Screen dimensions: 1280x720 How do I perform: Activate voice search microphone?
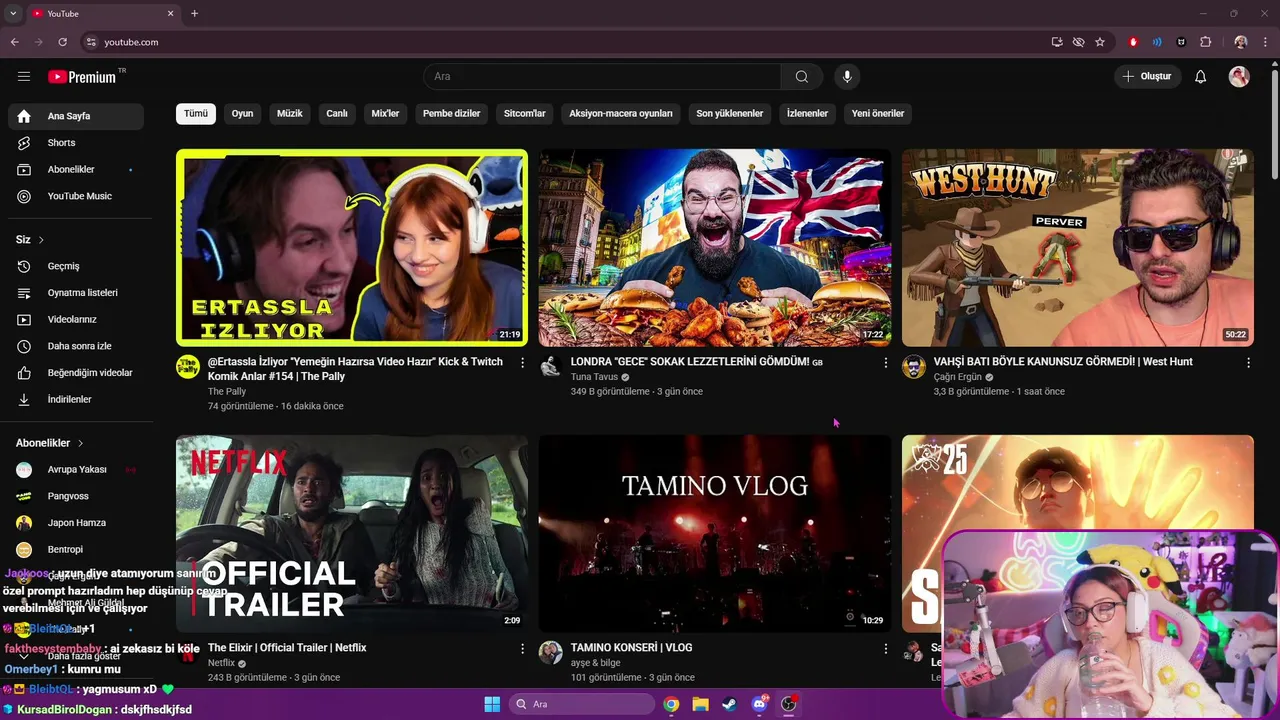pos(847,77)
